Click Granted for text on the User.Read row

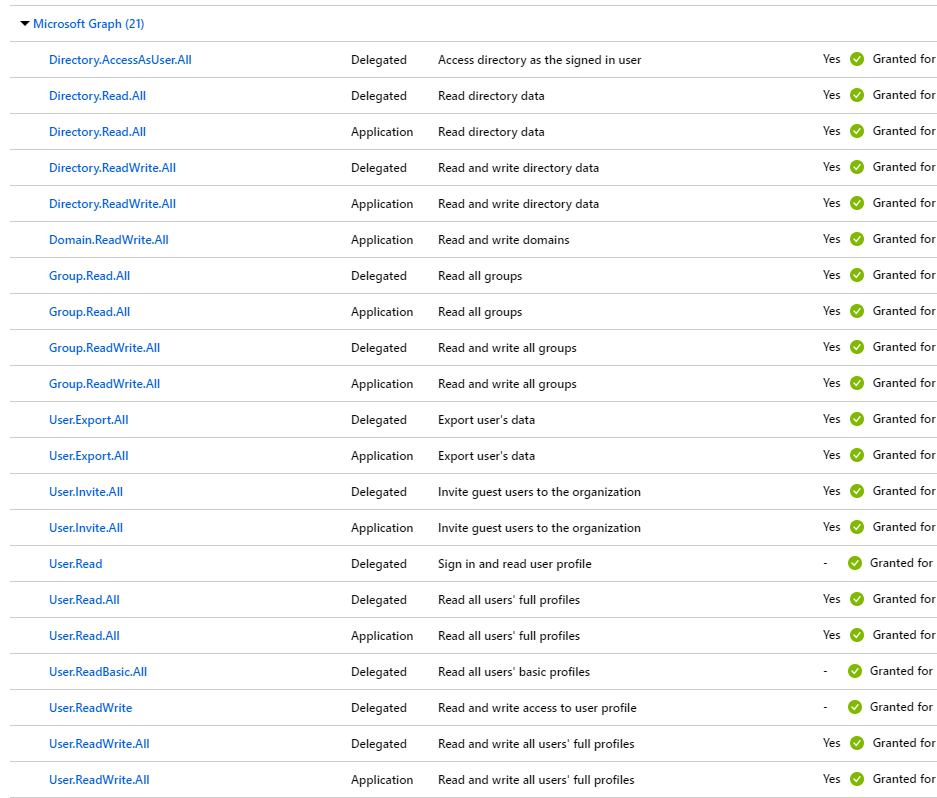pyautogui.click(x=901, y=563)
